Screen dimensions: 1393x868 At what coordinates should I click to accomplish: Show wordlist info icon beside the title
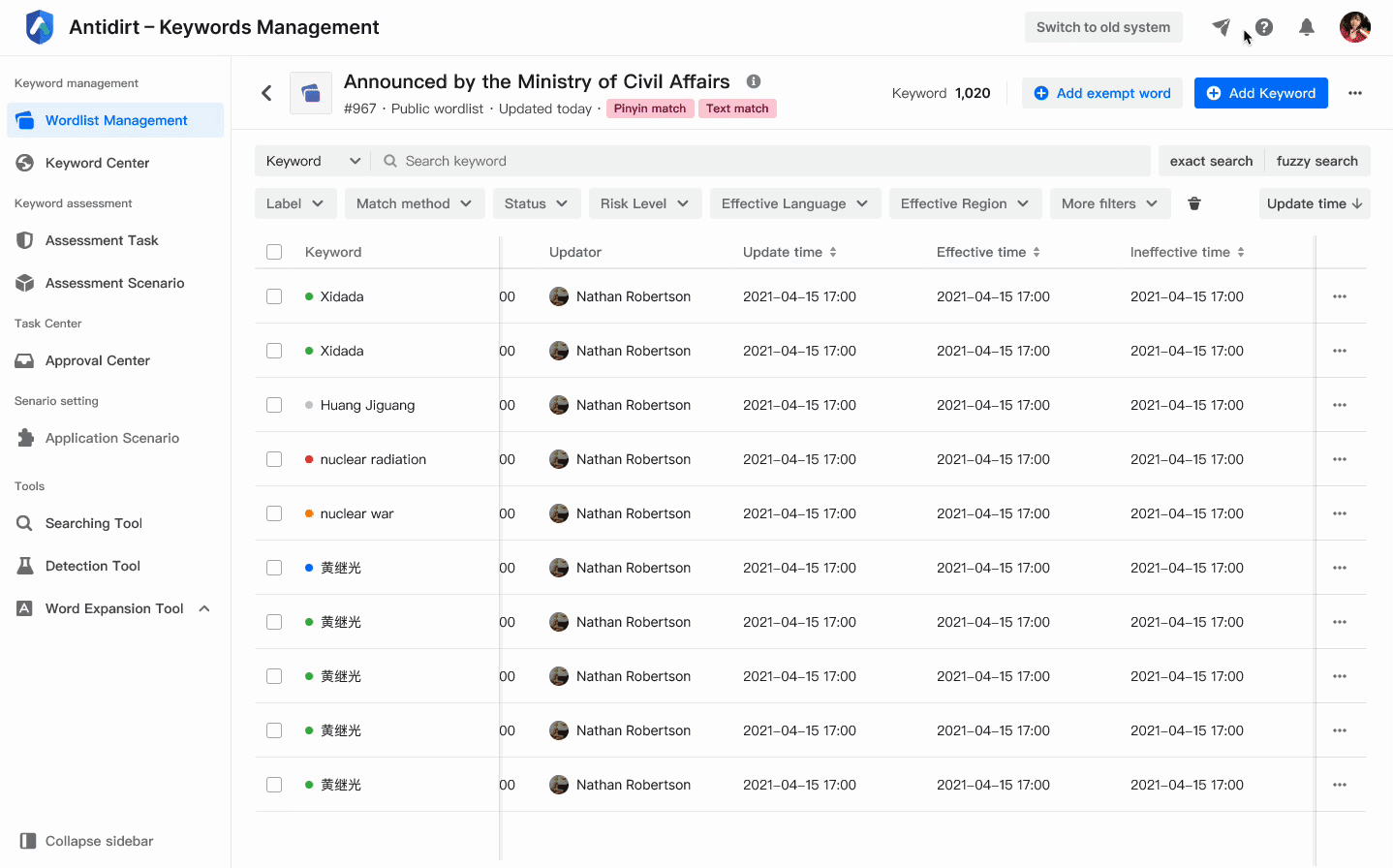click(x=754, y=81)
